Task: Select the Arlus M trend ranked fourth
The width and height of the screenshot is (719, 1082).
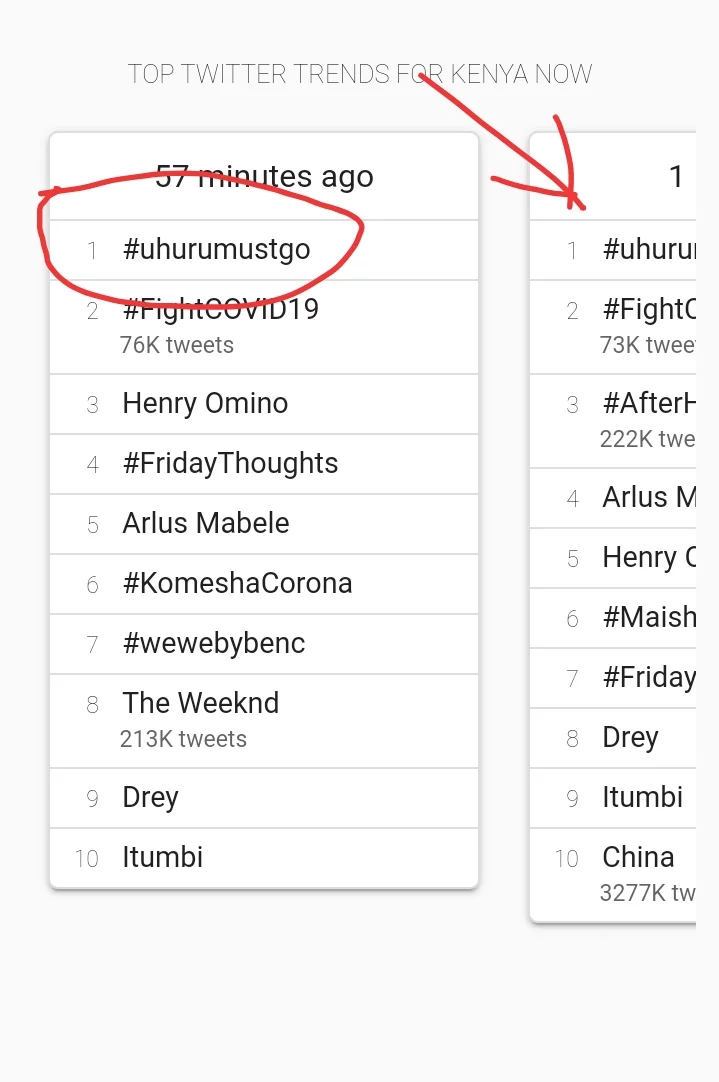Action: tap(648, 498)
